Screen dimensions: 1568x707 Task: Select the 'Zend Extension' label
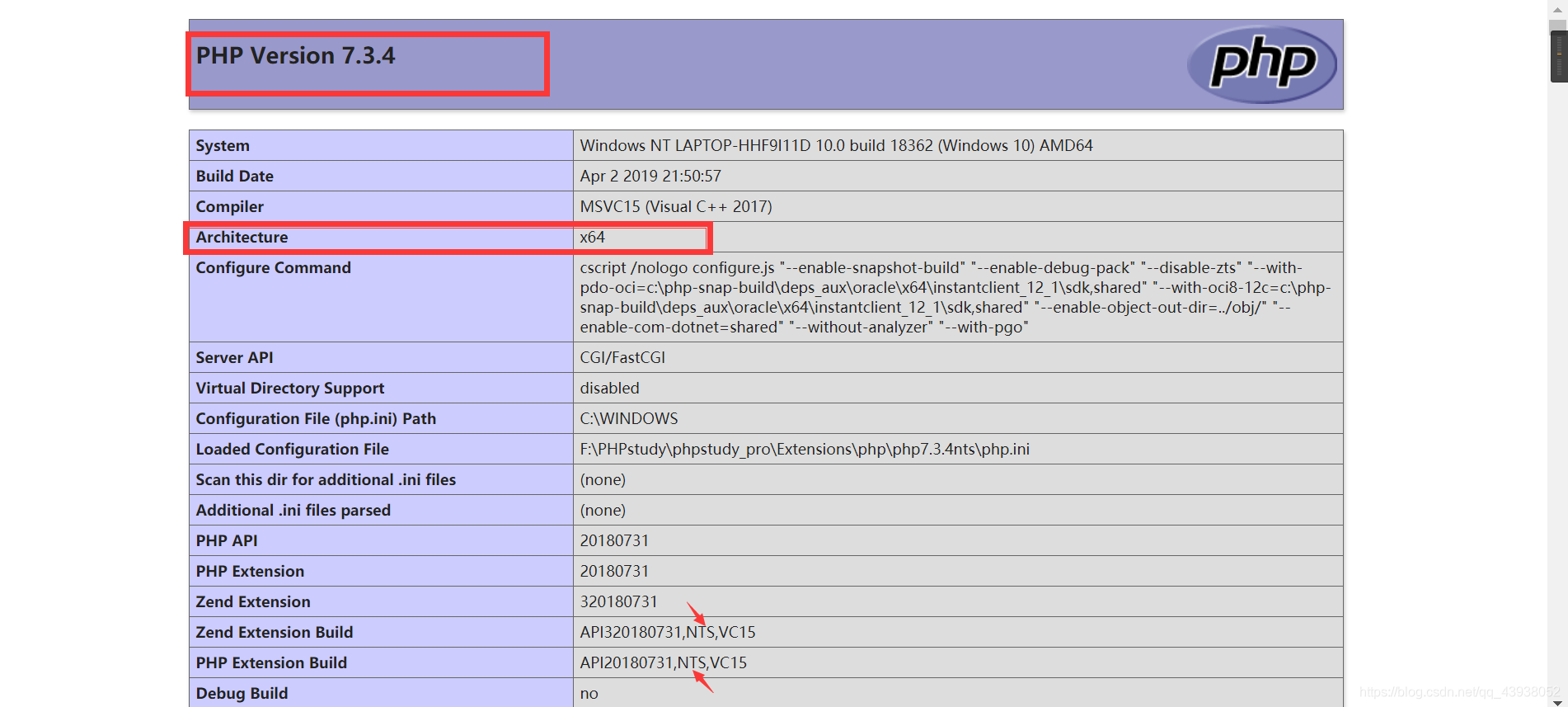pos(253,601)
